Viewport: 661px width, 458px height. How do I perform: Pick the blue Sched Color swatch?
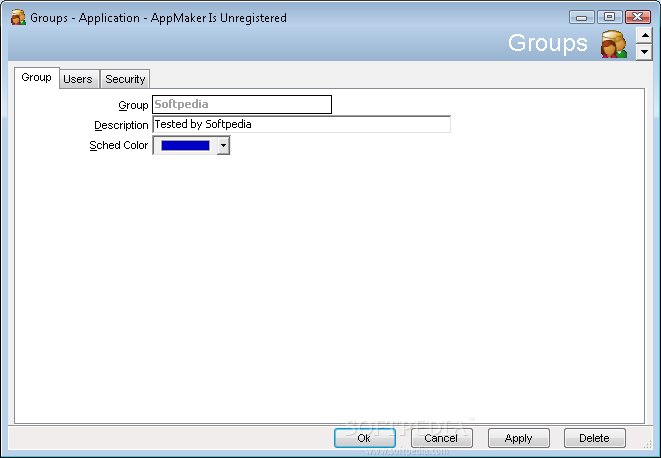[x=185, y=145]
